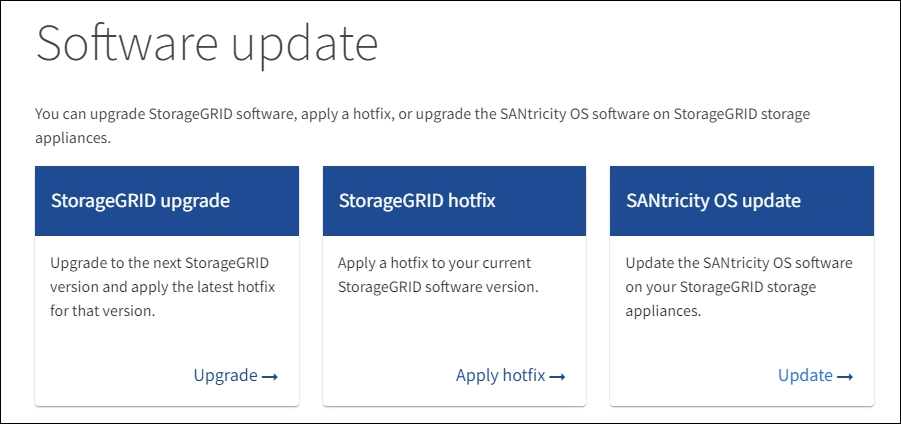Select the Update link for SANtricity OS
Image resolution: width=901 pixels, height=424 pixels.
pos(805,376)
